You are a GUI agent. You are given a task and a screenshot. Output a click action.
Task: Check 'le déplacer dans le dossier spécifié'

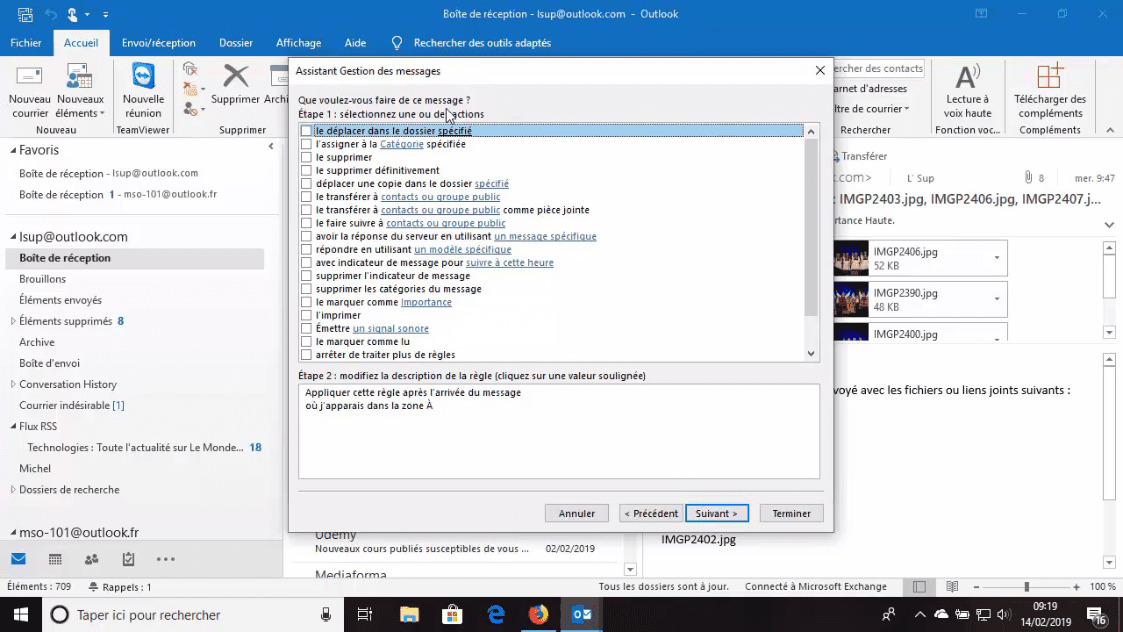pyautogui.click(x=307, y=131)
